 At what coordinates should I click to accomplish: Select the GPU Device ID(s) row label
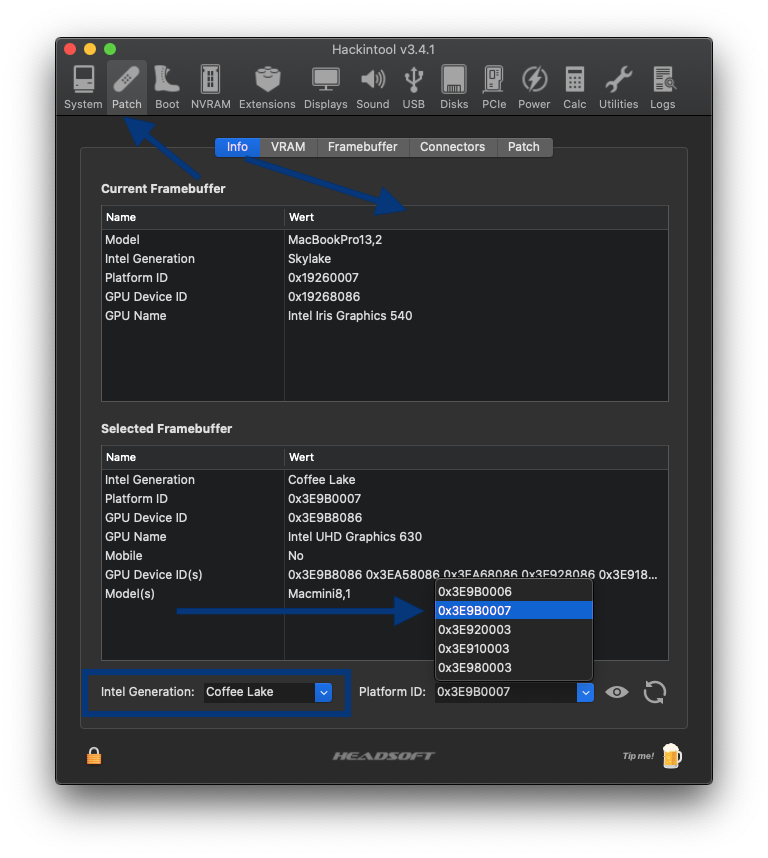154,575
